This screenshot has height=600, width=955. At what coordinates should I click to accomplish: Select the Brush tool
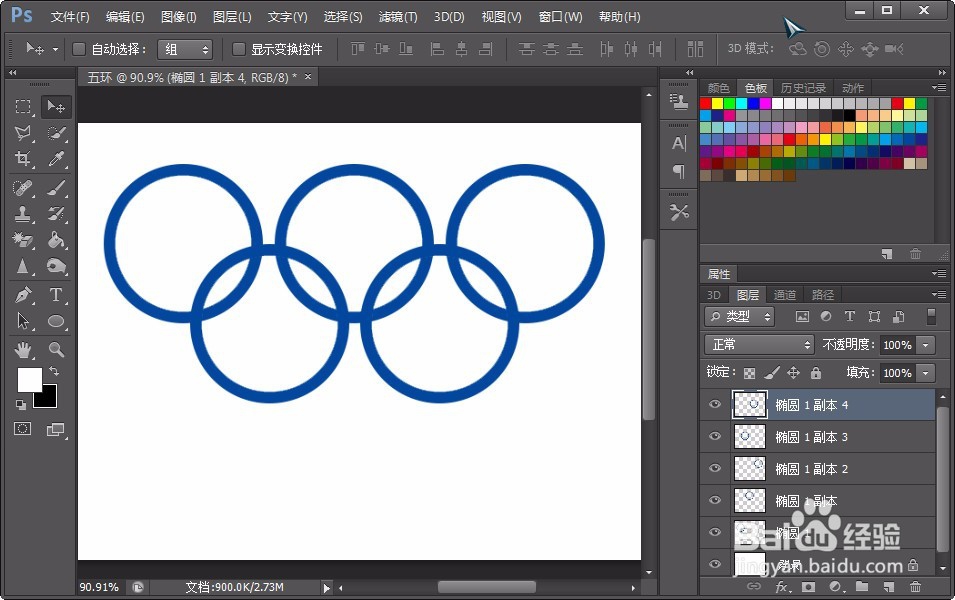pyautogui.click(x=56, y=188)
